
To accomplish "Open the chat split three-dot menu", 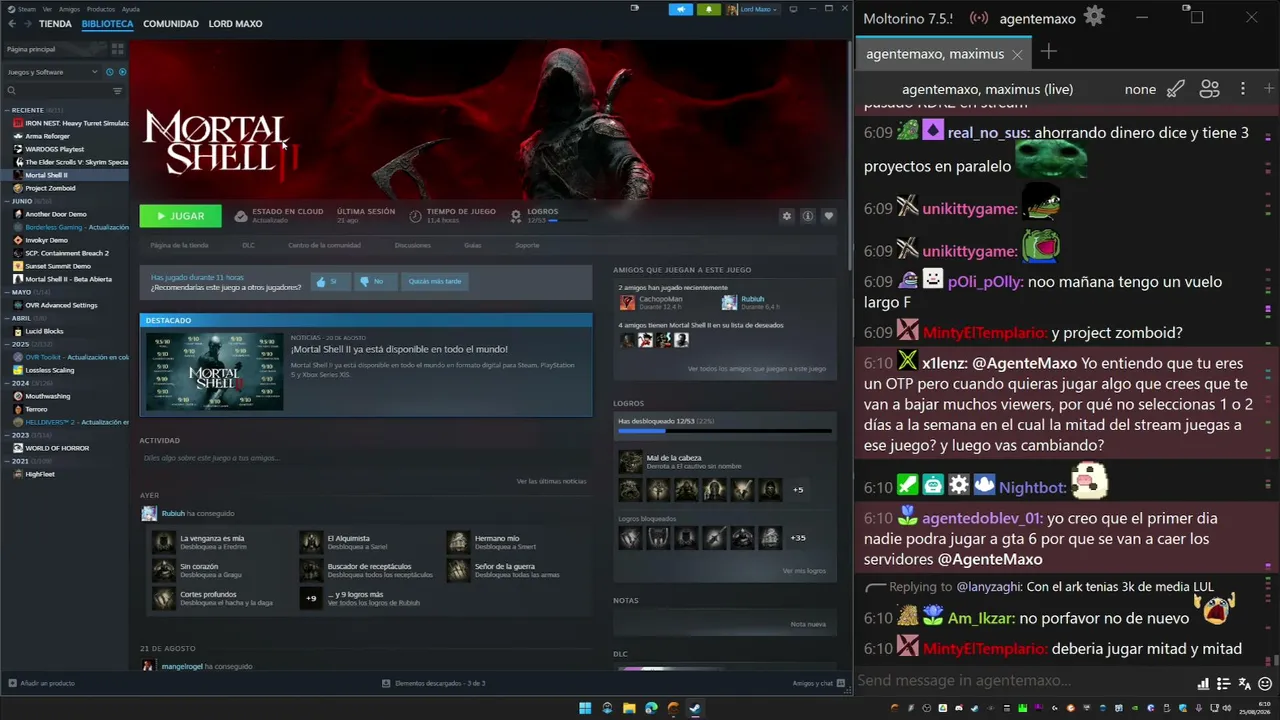I will (x=1243, y=88).
